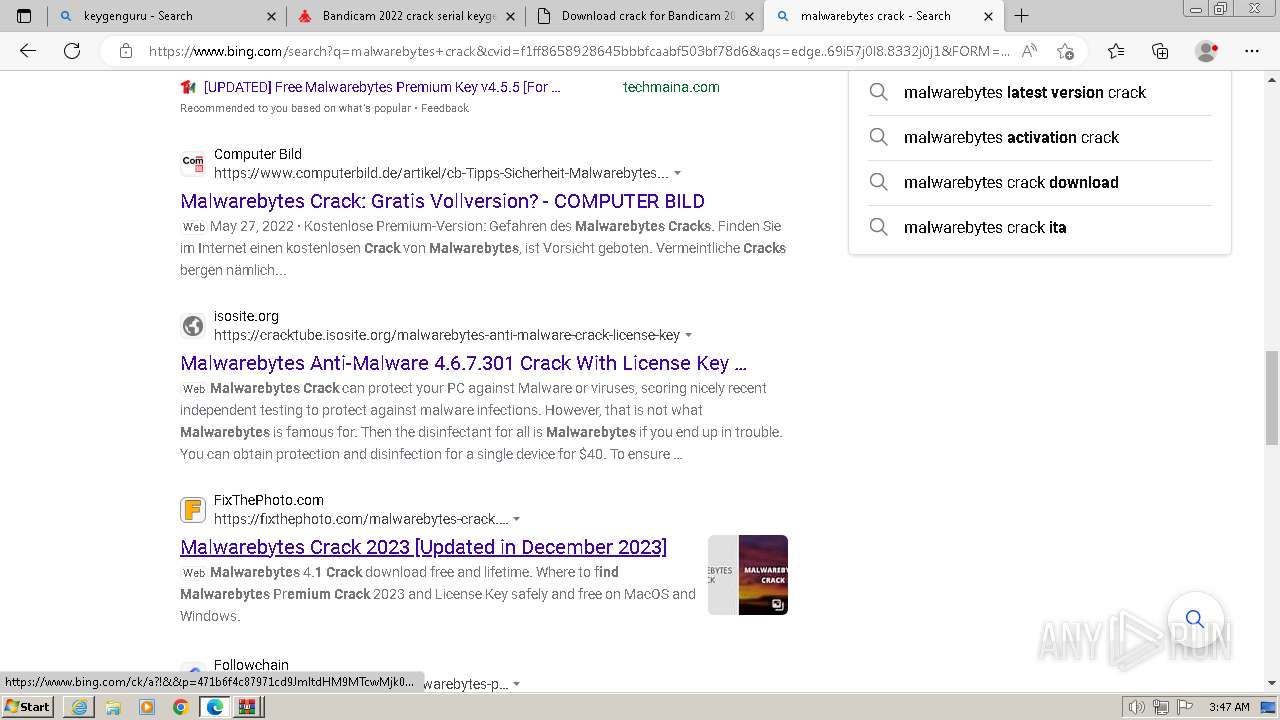Open the media player taskbar icon
Viewport: 1280px width, 720px height.
pyautogui.click(x=147, y=706)
